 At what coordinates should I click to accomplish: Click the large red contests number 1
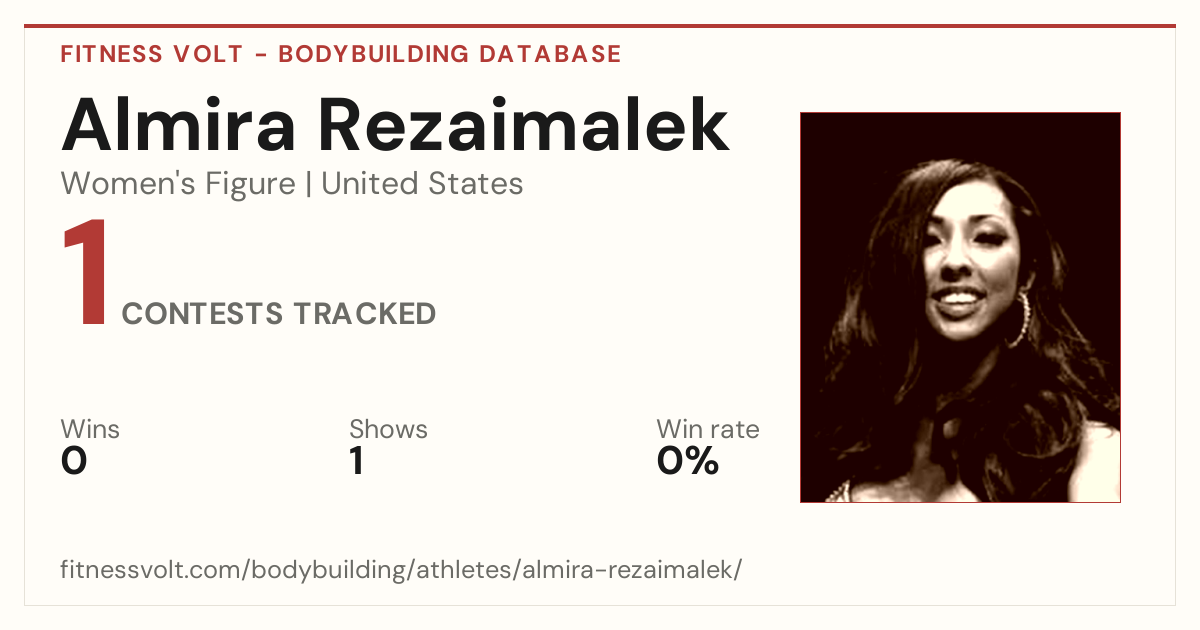84,274
